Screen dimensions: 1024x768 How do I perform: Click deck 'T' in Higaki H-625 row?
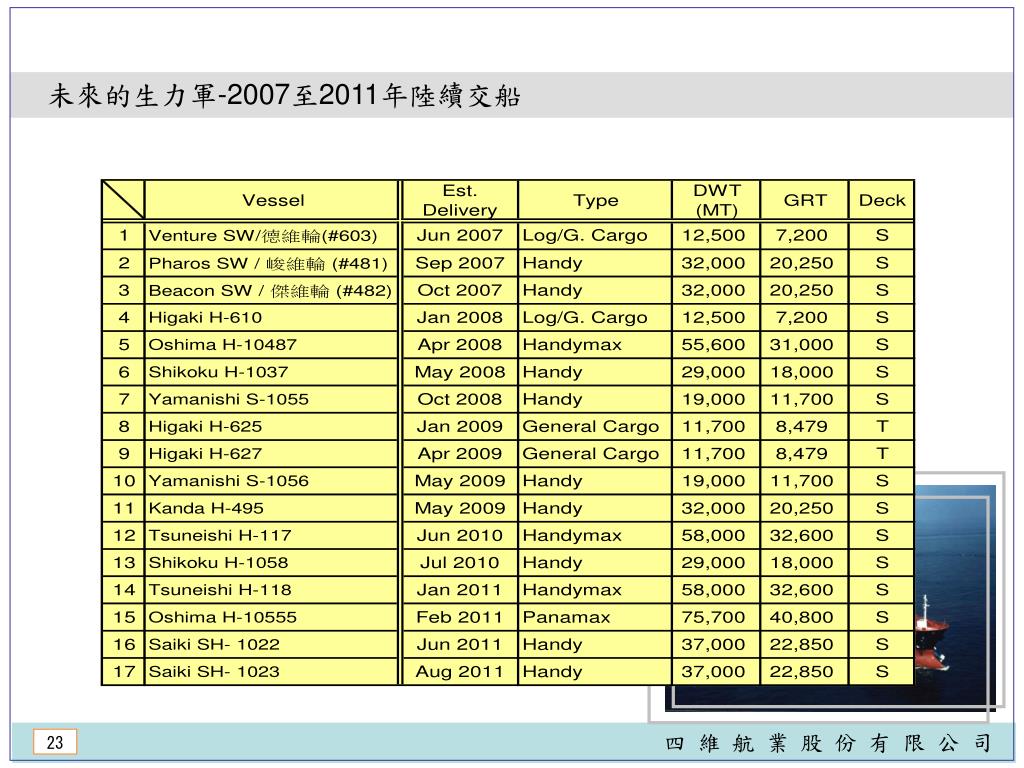[882, 426]
